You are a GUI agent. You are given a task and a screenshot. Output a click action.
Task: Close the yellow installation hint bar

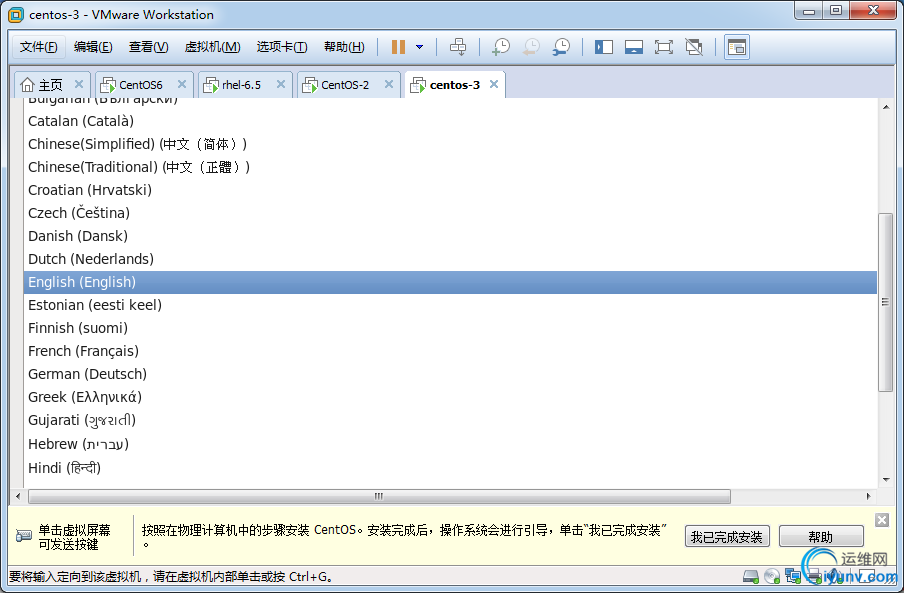click(x=882, y=520)
